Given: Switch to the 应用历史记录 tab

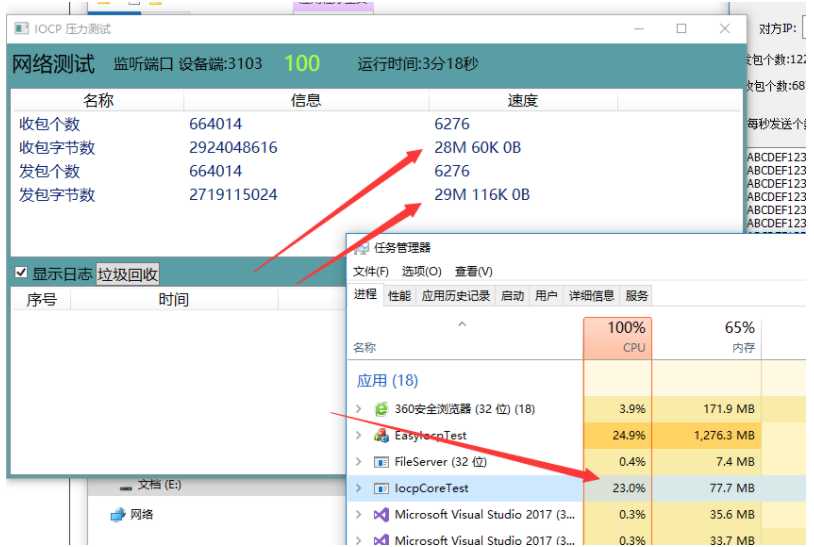Looking at the screenshot, I should click(456, 296).
